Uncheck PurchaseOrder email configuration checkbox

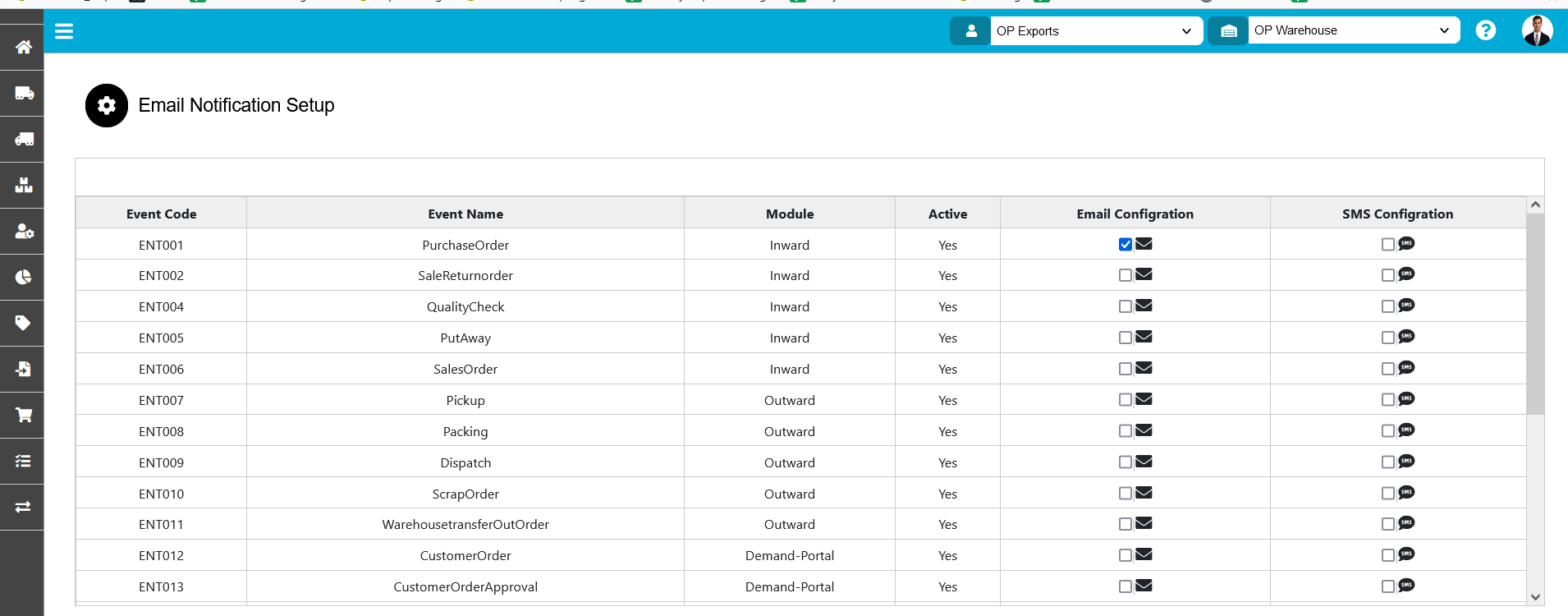tap(1126, 245)
